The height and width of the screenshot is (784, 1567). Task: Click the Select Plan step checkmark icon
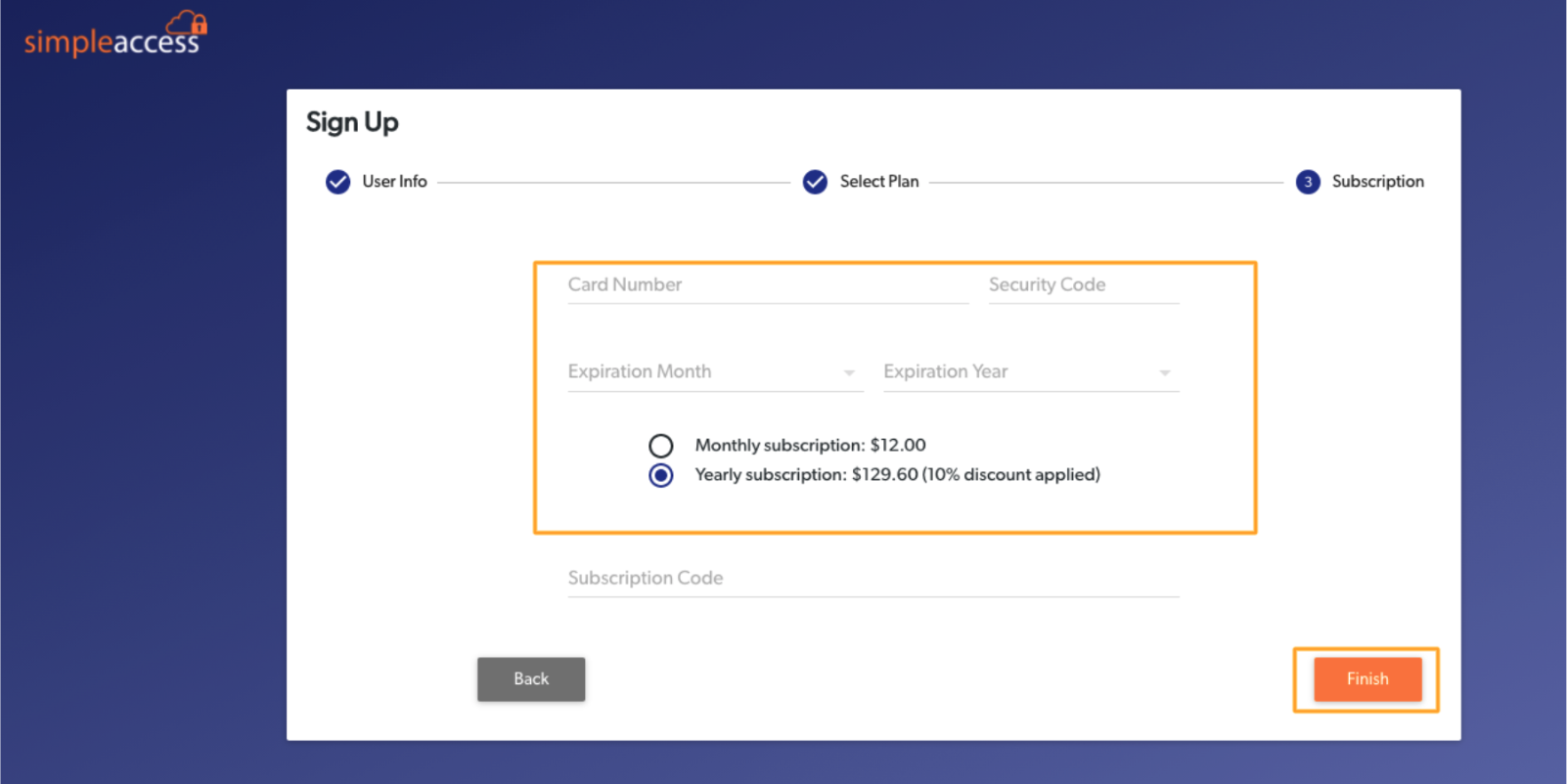pos(815,182)
